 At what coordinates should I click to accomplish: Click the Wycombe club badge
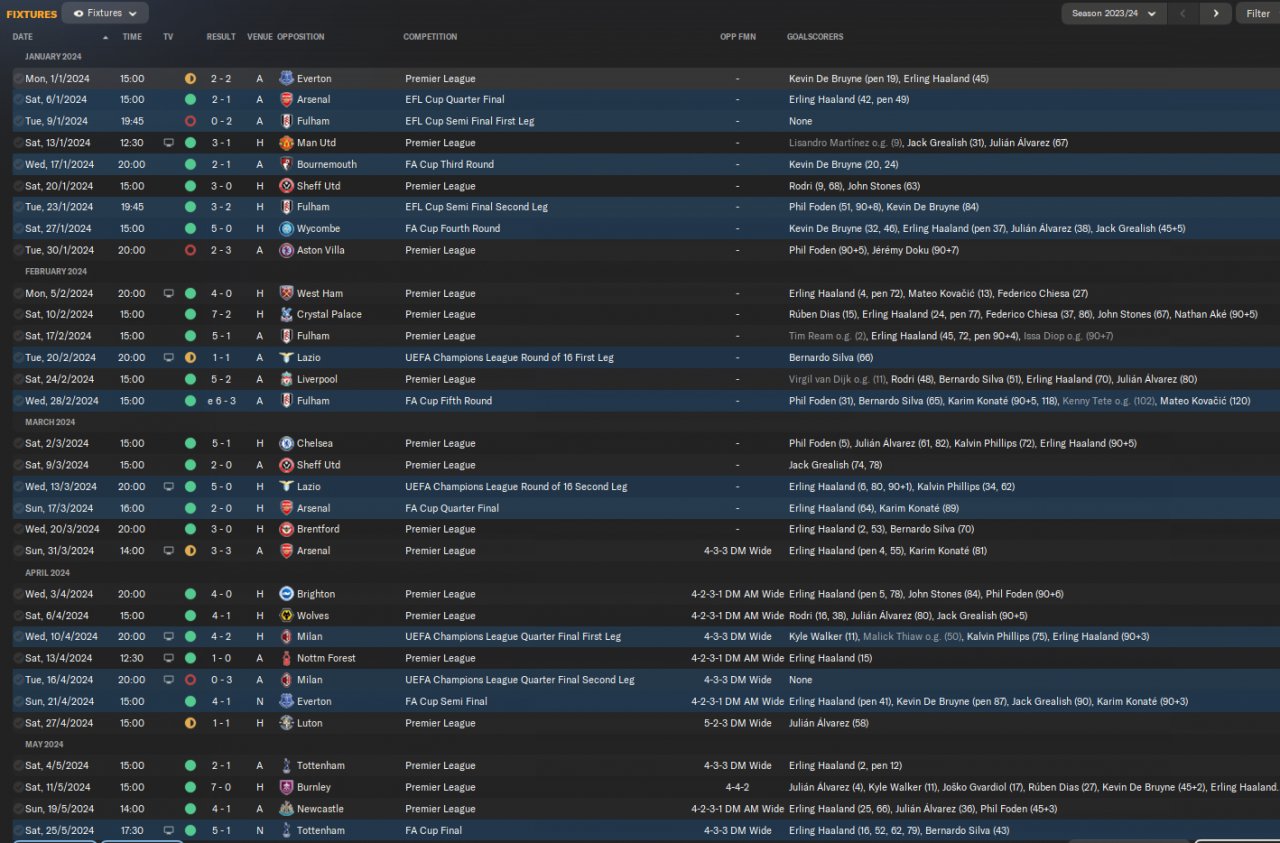click(x=286, y=228)
